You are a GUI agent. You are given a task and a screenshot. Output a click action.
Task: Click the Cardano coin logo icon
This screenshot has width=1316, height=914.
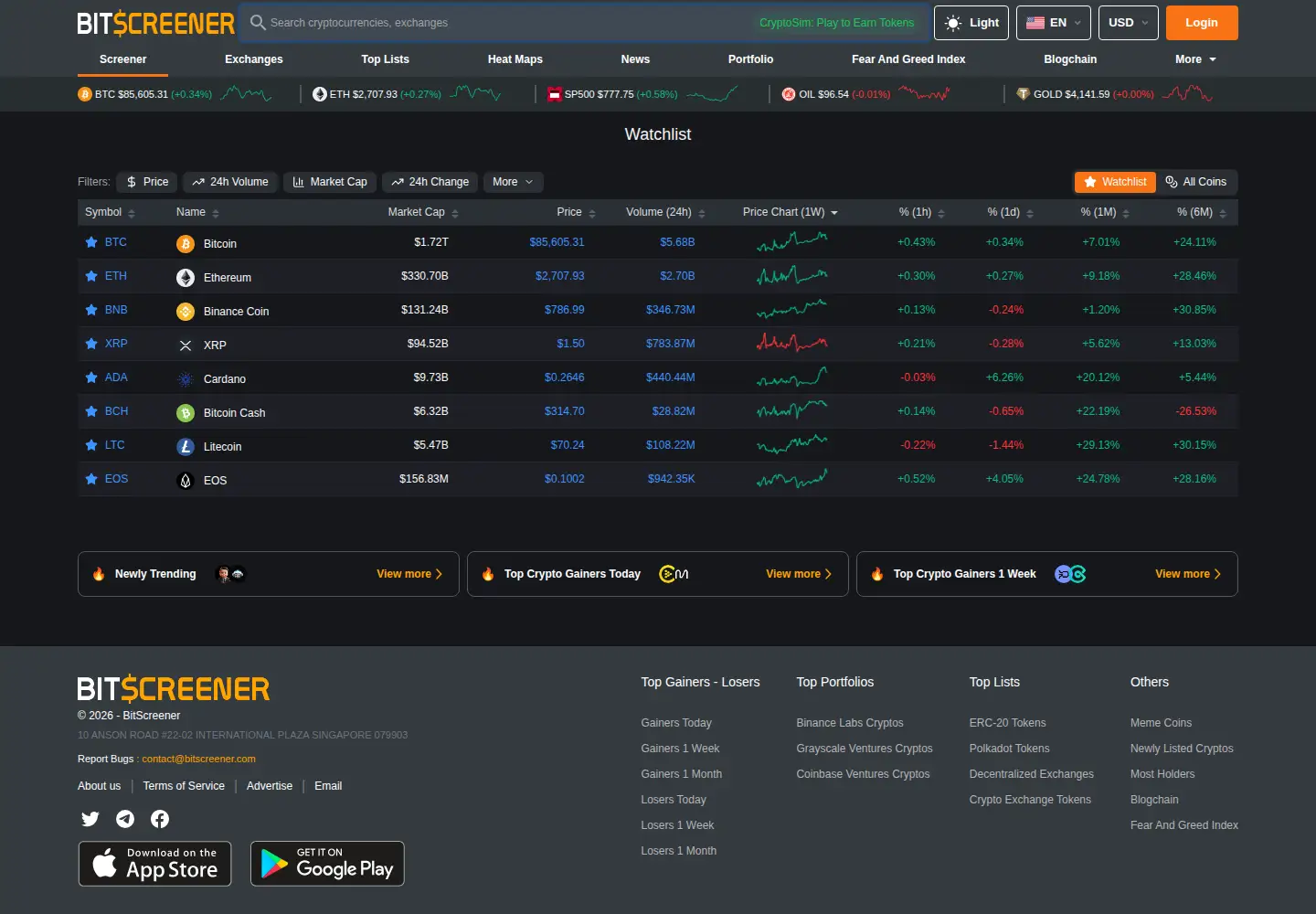186,379
